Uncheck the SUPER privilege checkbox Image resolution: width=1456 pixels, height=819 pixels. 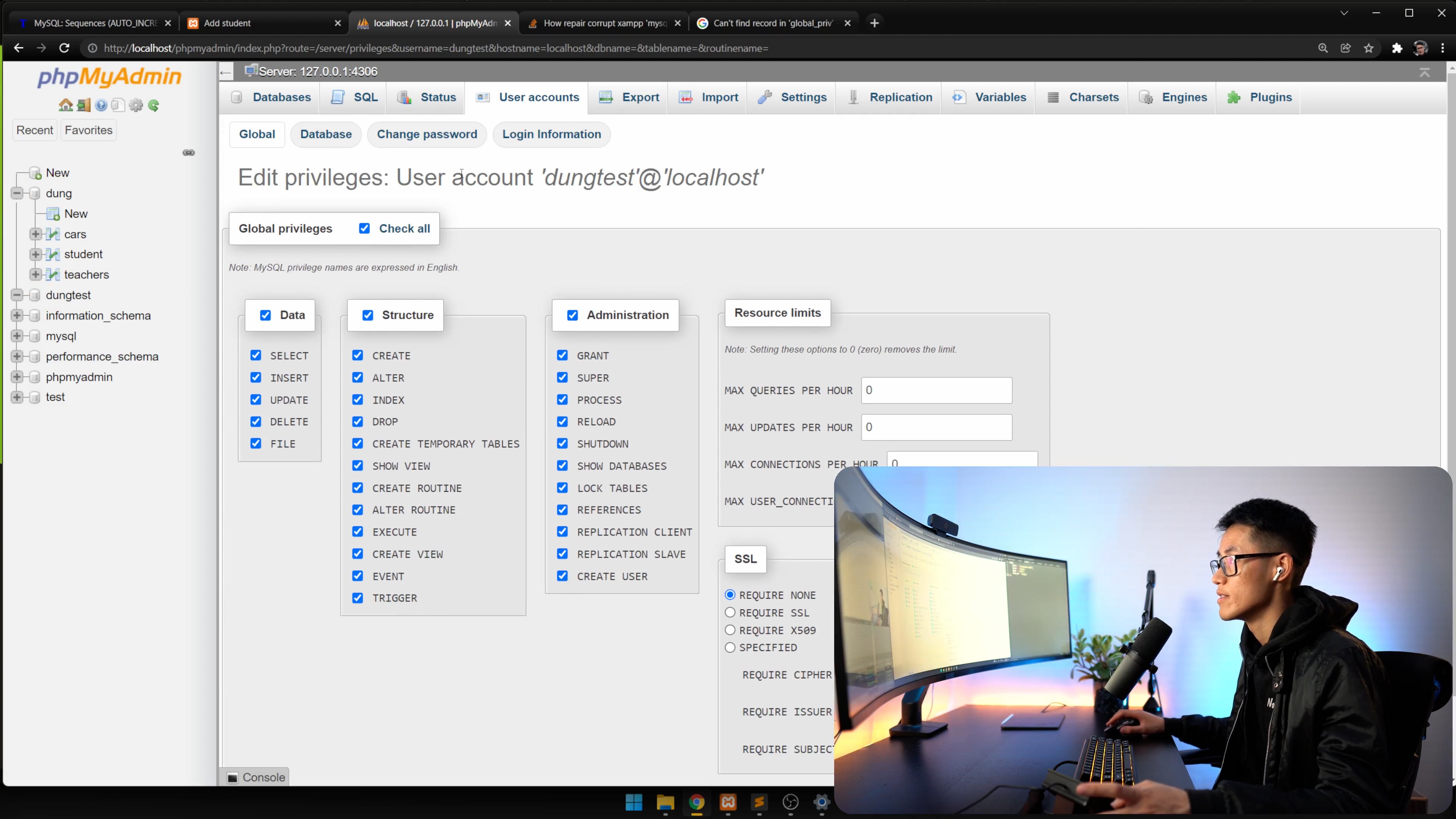562,377
